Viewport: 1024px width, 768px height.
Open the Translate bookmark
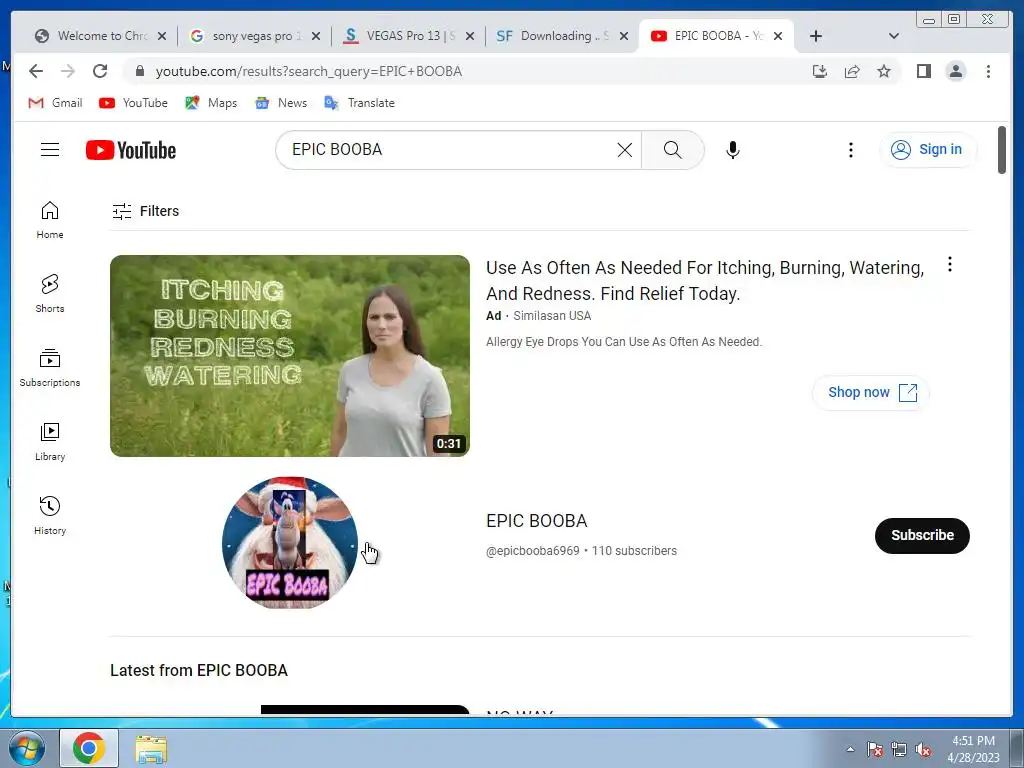click(360, 103)
